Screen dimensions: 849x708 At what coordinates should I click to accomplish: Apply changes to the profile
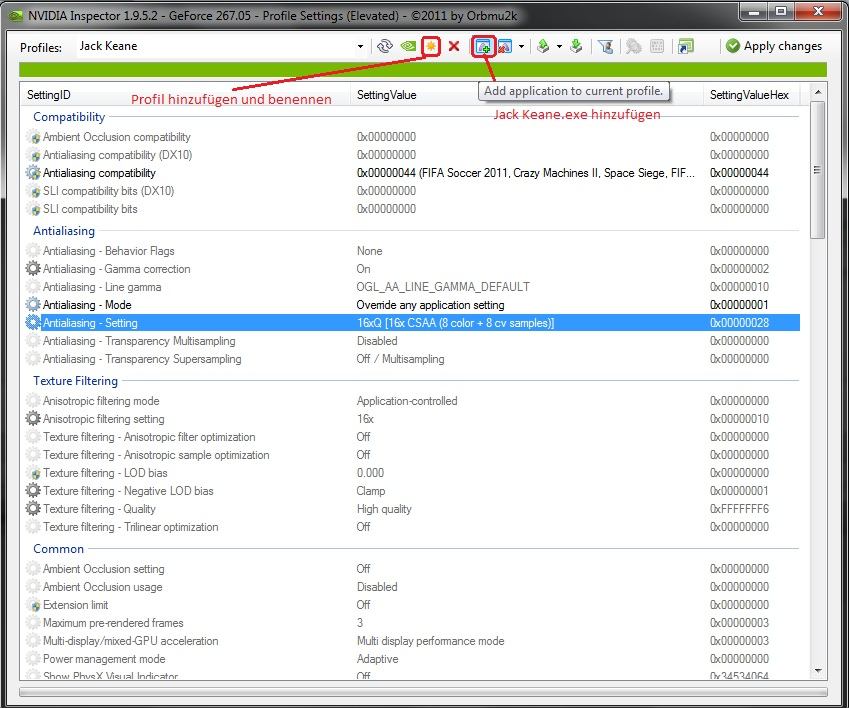774,47
